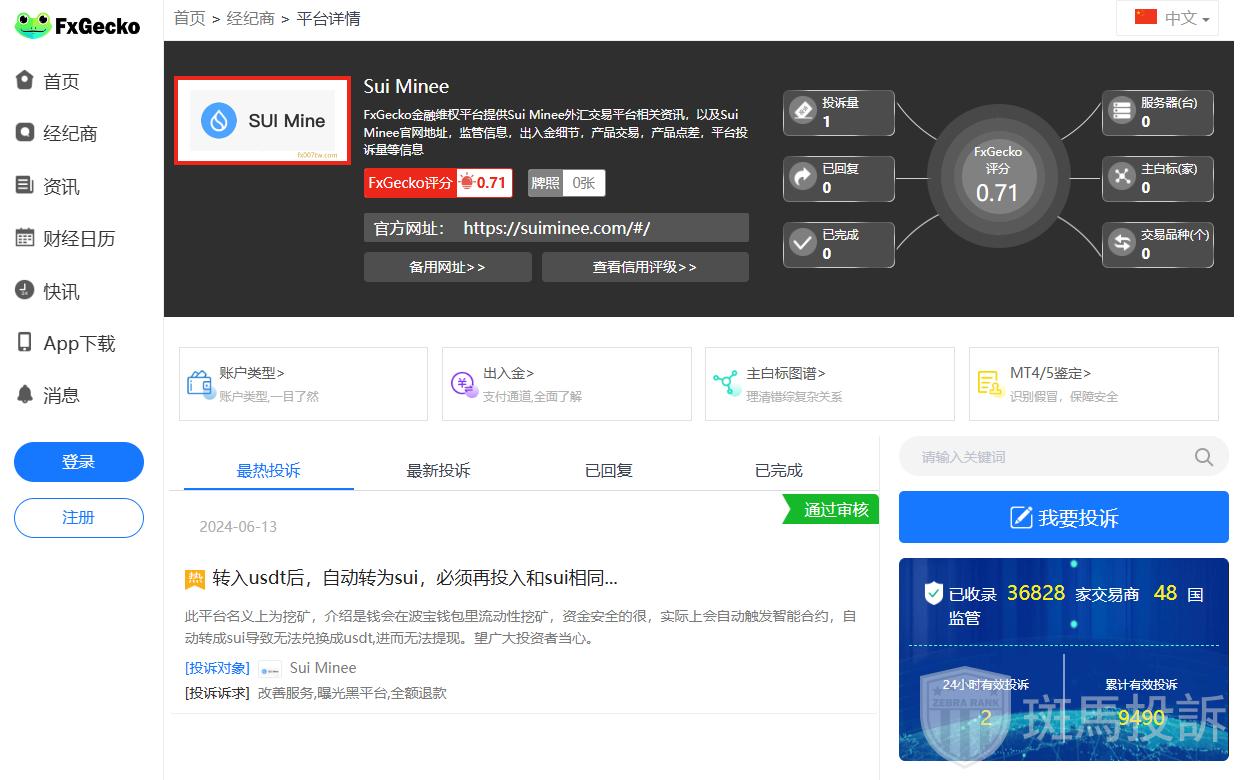Click the FxGecko frog logo

33,26
